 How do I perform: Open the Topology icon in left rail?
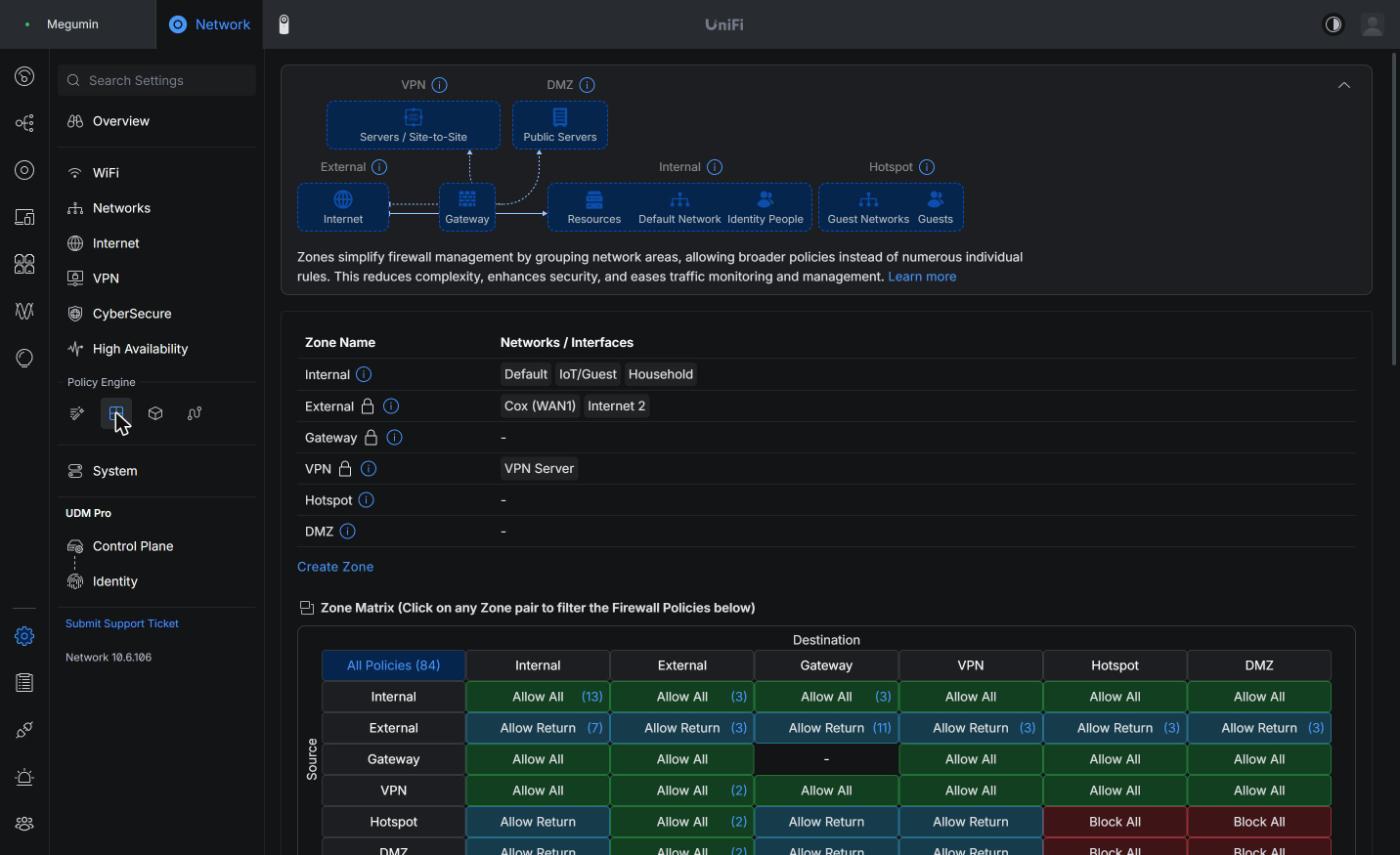[x=25, y=123]
